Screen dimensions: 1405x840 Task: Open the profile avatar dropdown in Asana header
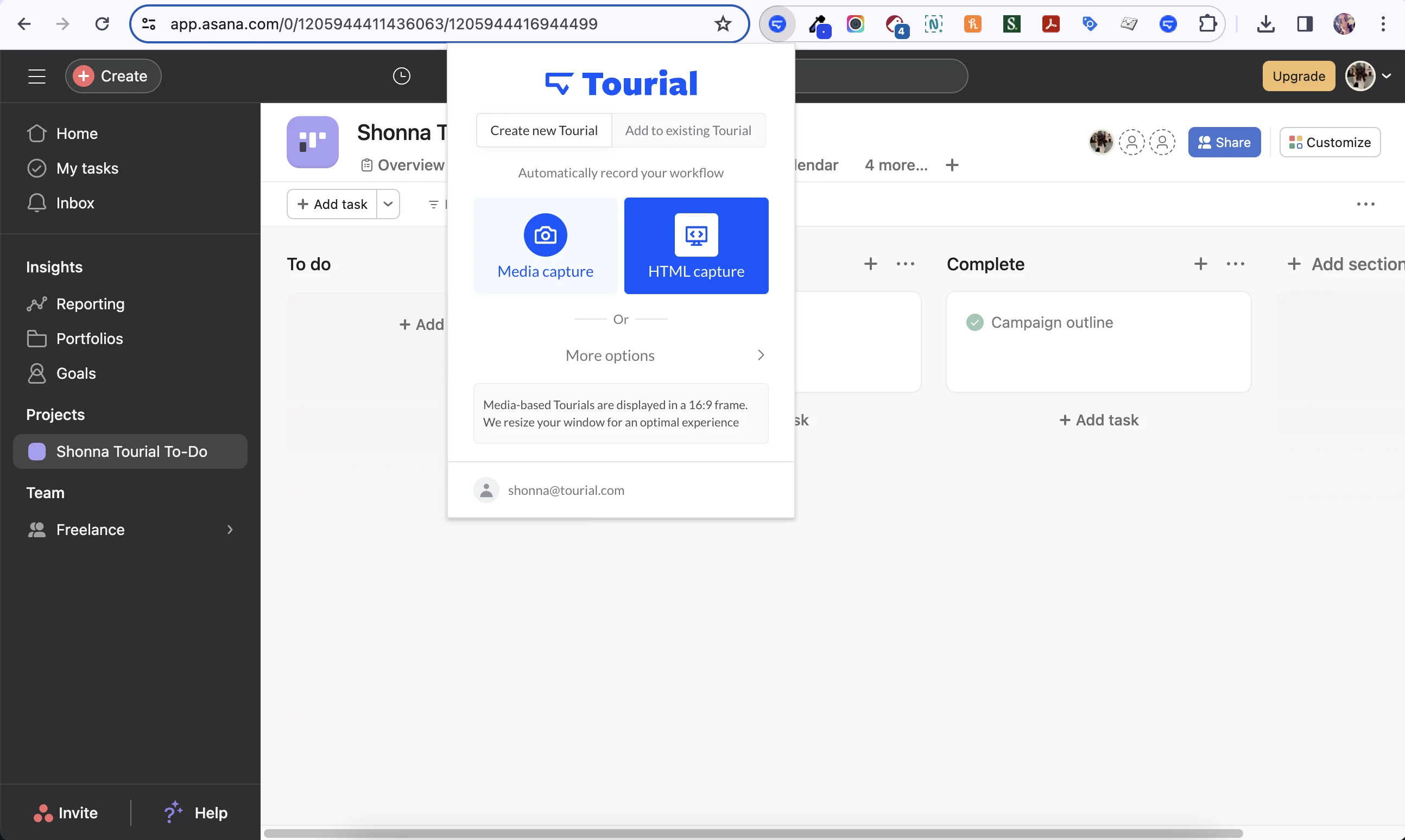tap(1368, 76)
